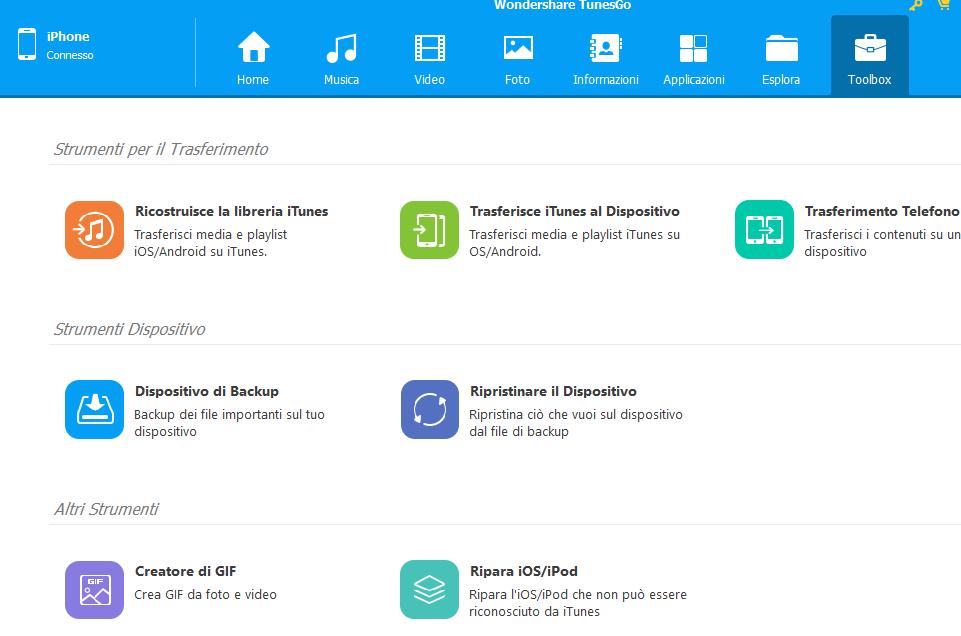Click the Ripristinare il Dispositivo sync icon
The width and height of the screenshot is (961, 636).
click(x=429, y=409)
